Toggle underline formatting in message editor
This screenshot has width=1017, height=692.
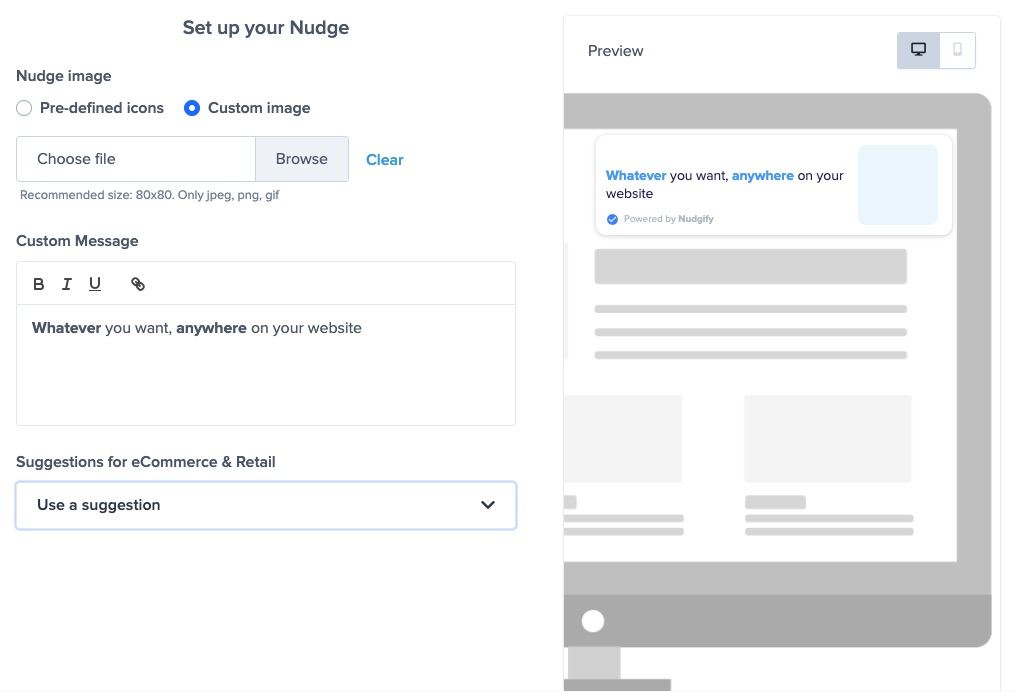95,284
